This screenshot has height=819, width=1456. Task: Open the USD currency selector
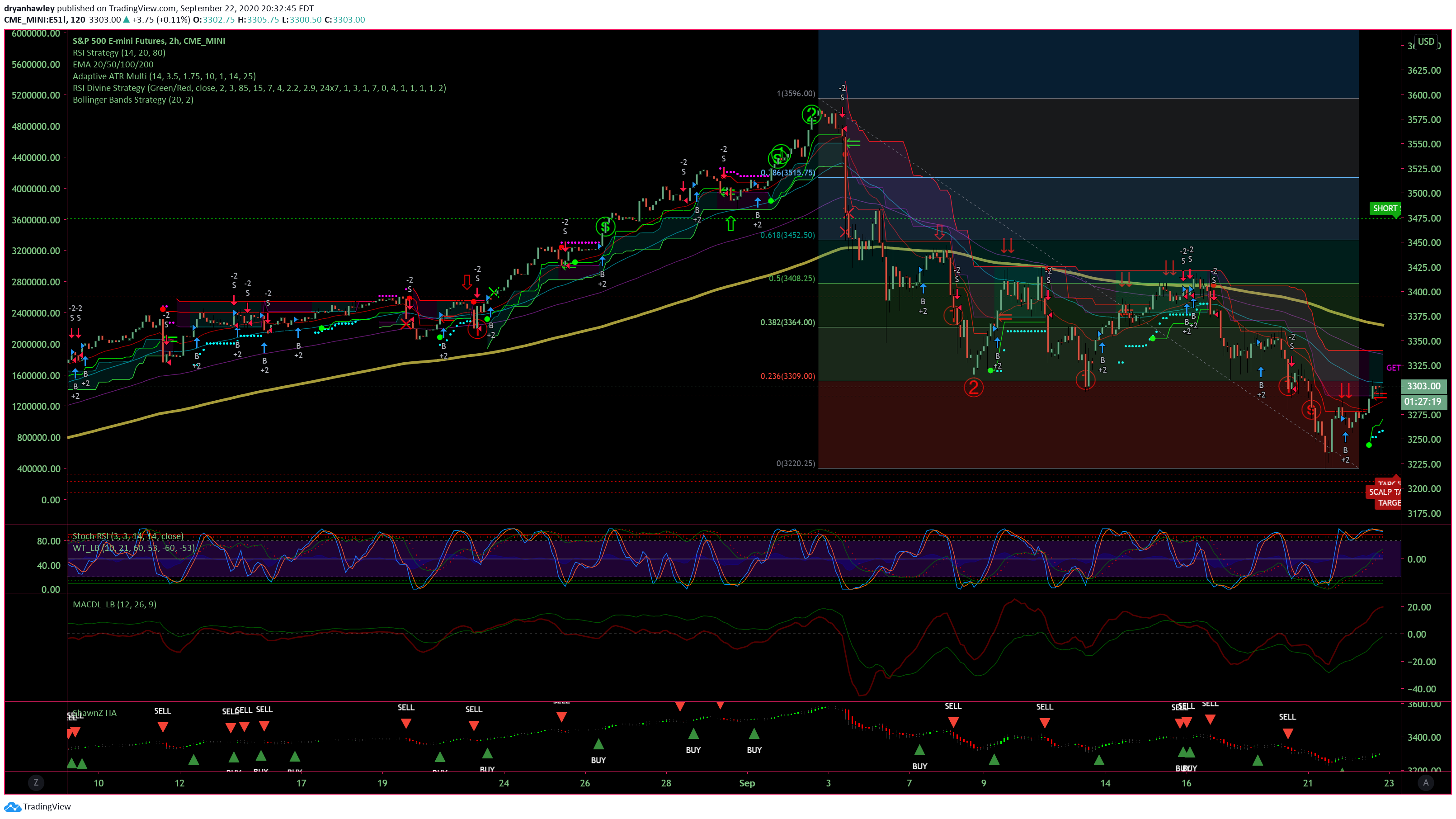[x=1425, y=41]
